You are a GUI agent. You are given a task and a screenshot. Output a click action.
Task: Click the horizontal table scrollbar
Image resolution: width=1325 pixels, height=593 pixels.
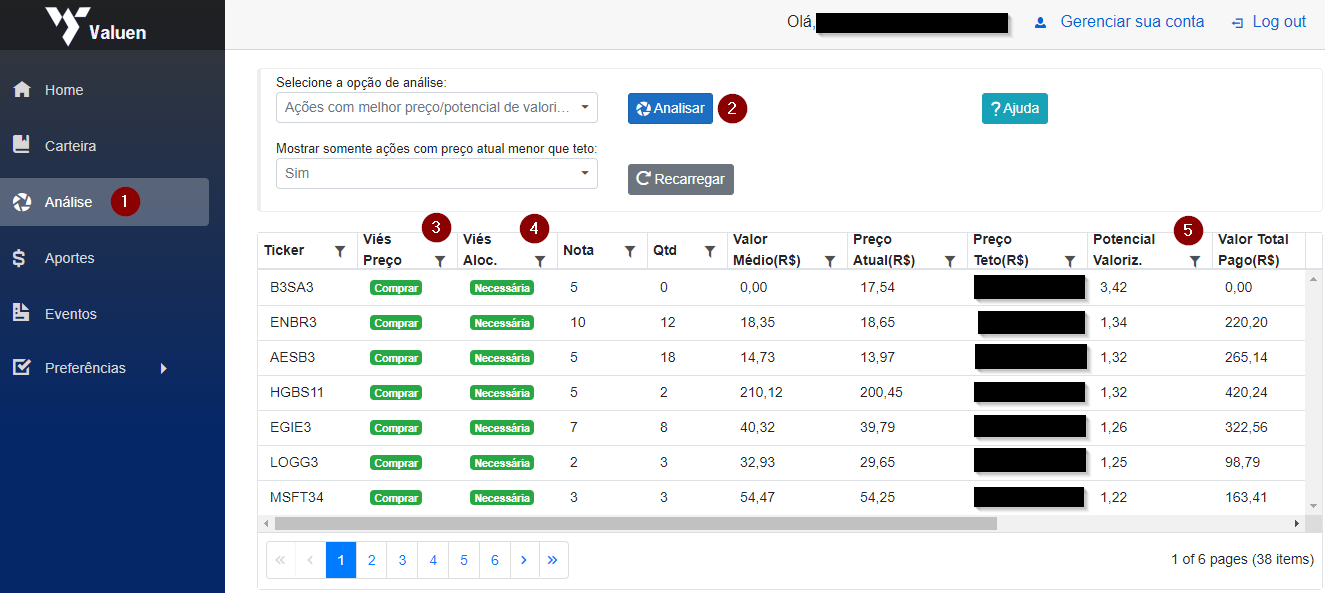click(636, 523)
